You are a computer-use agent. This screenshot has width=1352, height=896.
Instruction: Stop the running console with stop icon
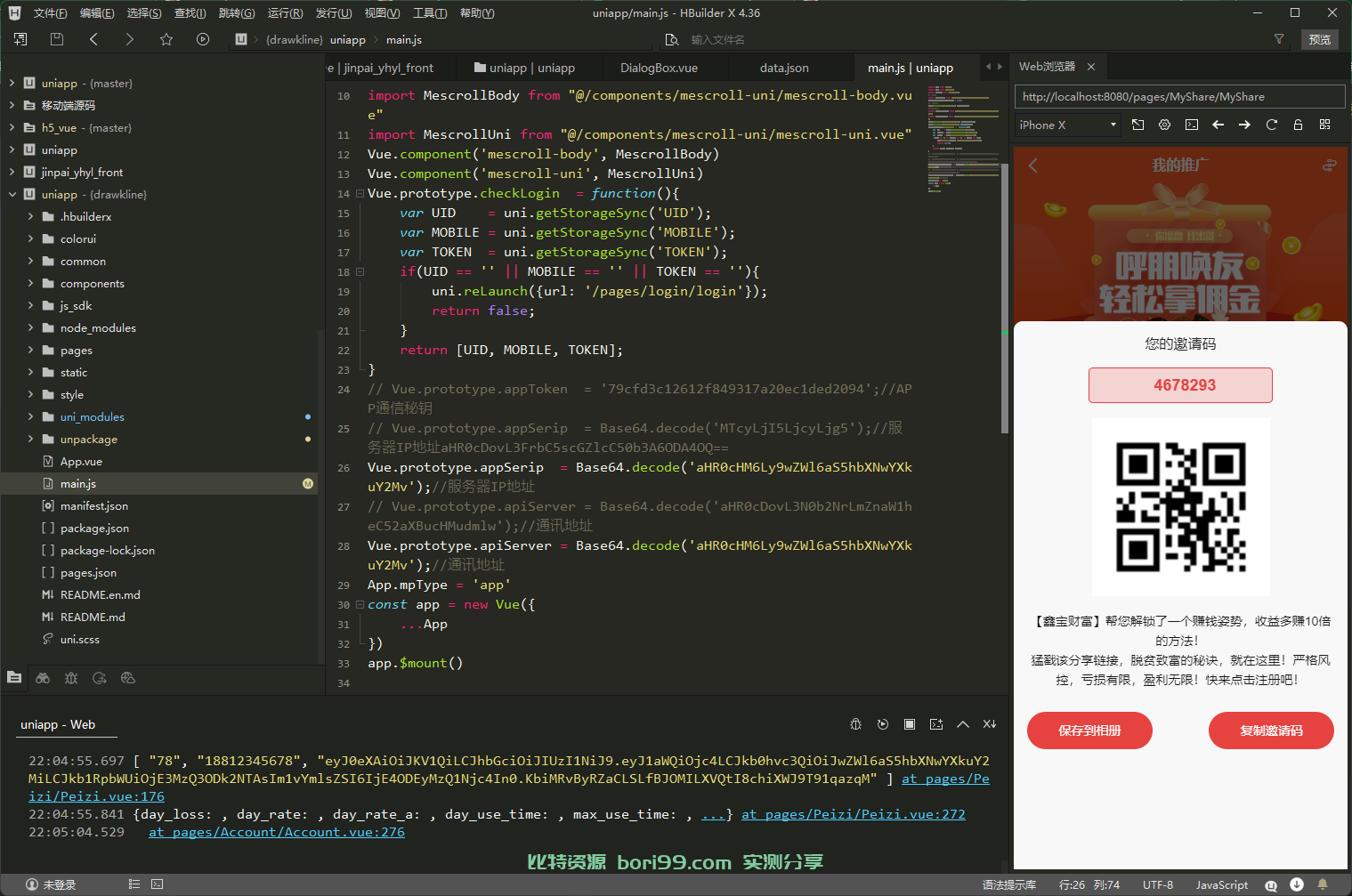910,724
